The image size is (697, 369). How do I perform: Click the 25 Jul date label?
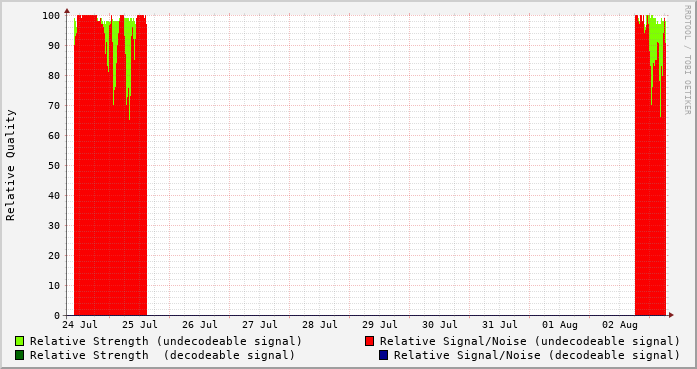coord(140,325)
